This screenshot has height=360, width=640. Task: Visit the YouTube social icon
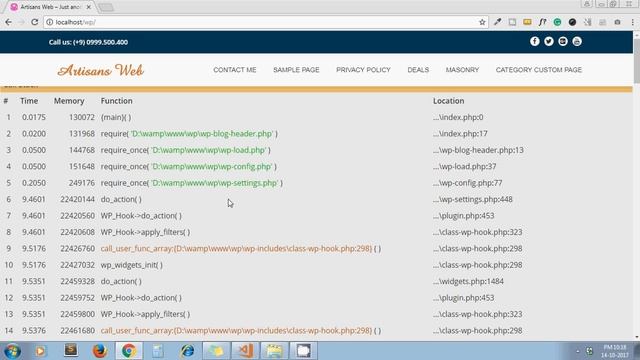(577, 41)
